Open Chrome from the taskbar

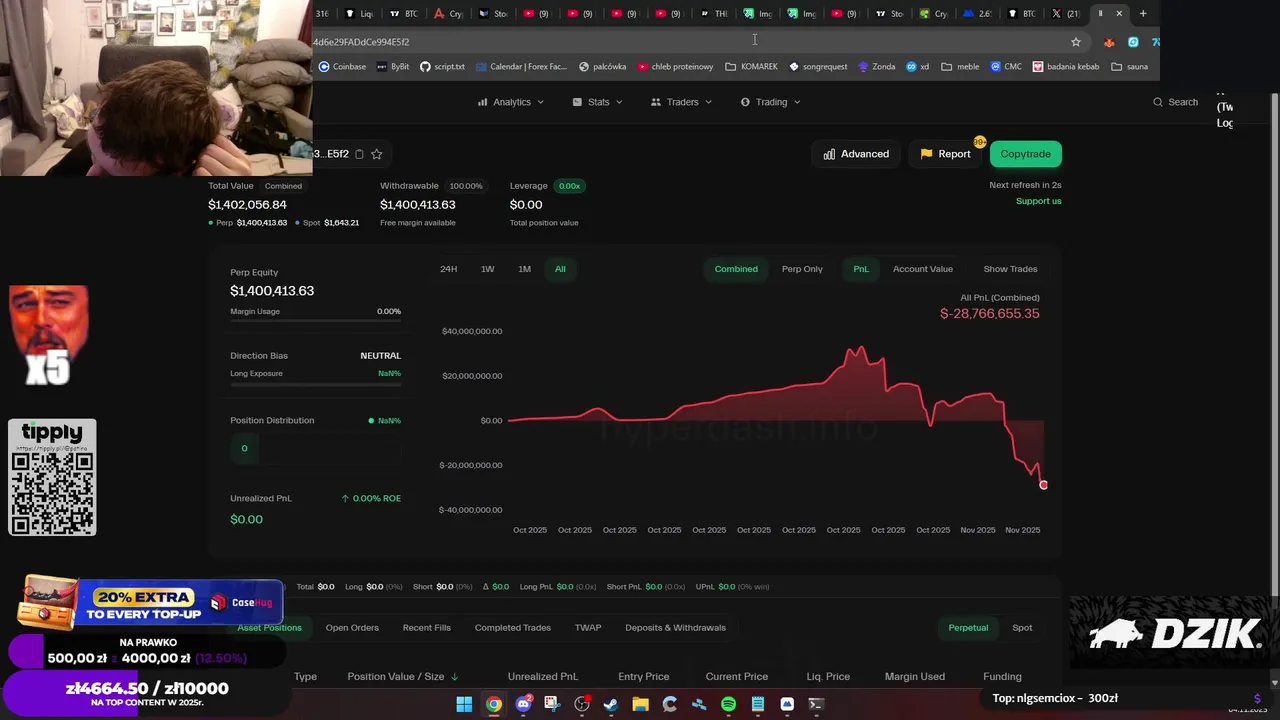(x=494, y=704)
